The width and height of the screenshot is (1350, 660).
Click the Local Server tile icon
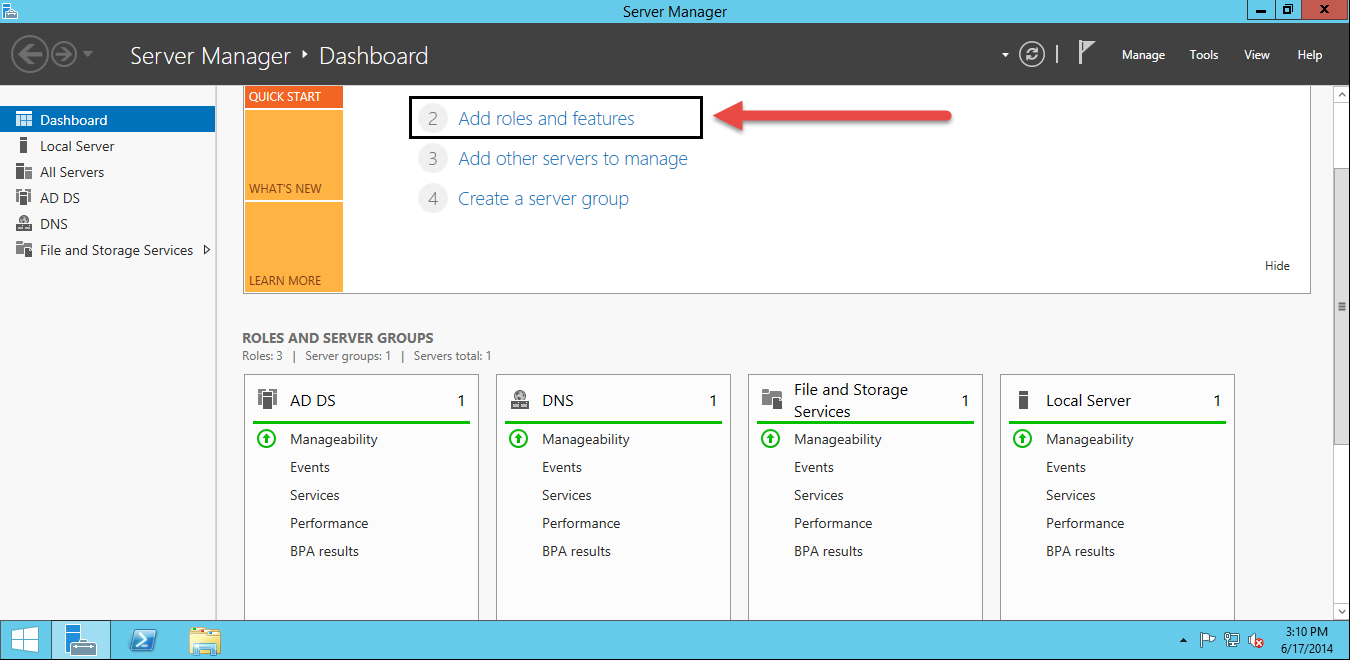coord(1022,400)
